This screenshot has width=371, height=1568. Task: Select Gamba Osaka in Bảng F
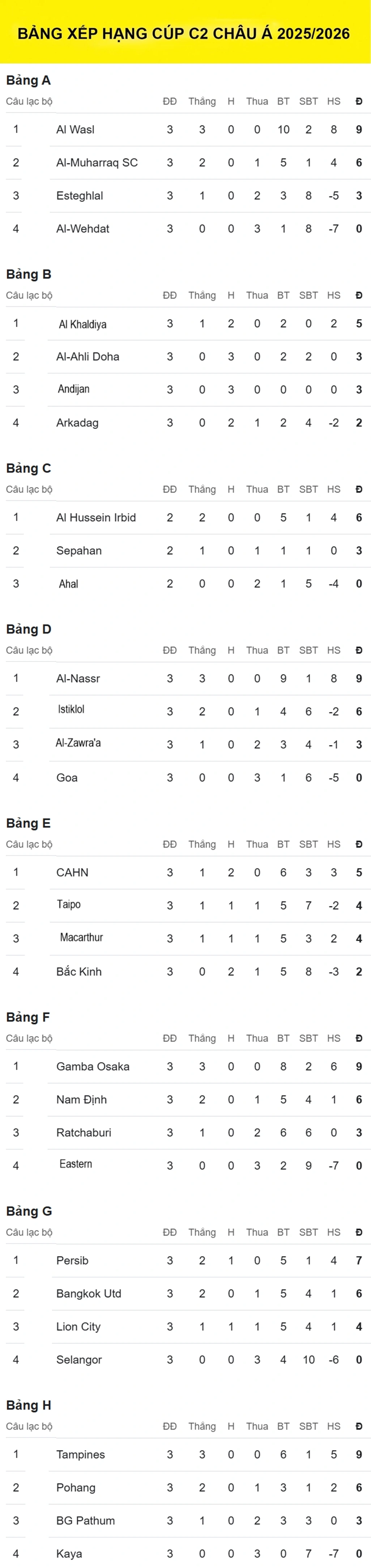(93, 1067)
